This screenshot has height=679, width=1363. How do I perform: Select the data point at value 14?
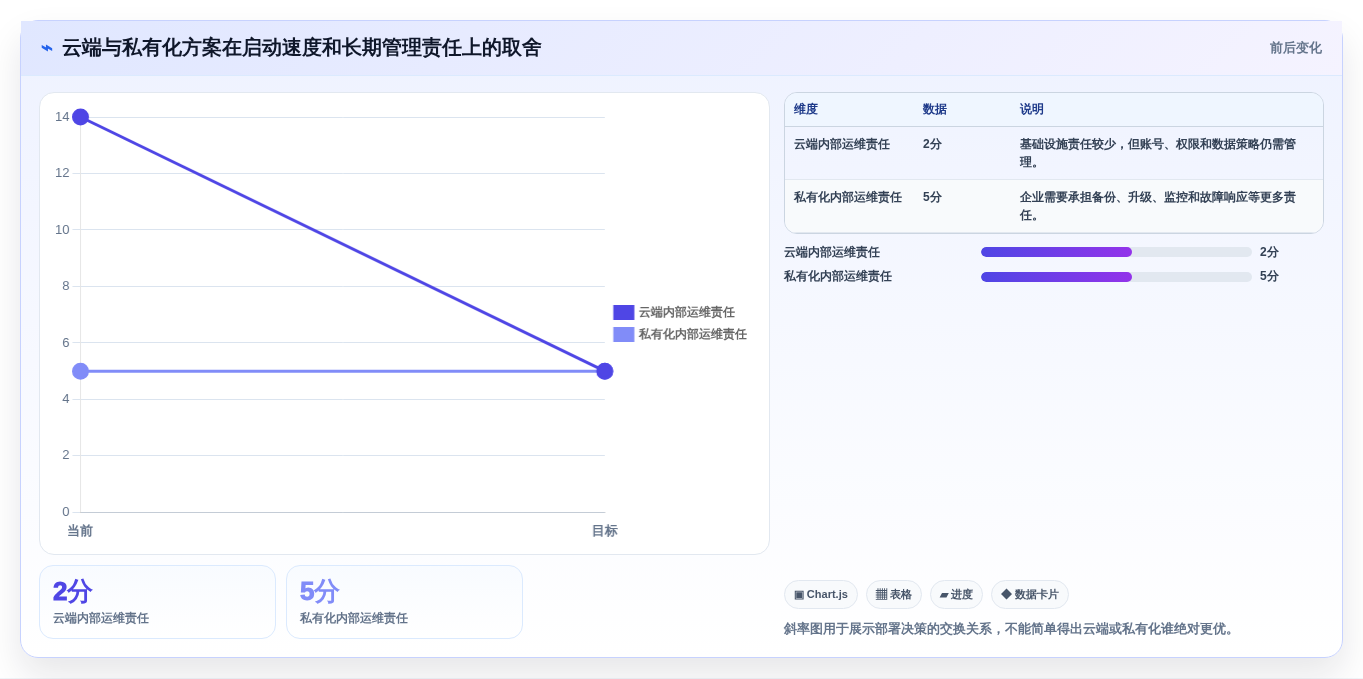click(x=81, y=117)
